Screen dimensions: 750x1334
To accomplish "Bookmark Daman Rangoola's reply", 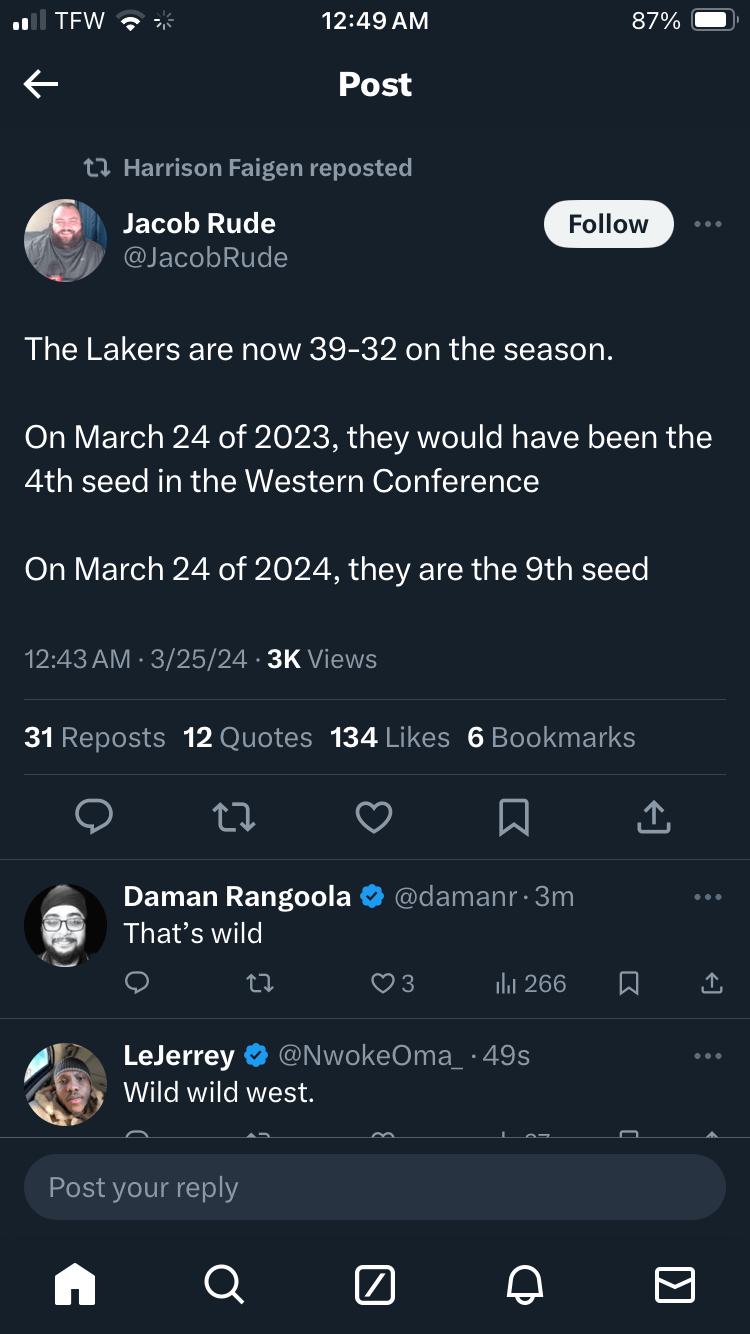I will 629,984.
